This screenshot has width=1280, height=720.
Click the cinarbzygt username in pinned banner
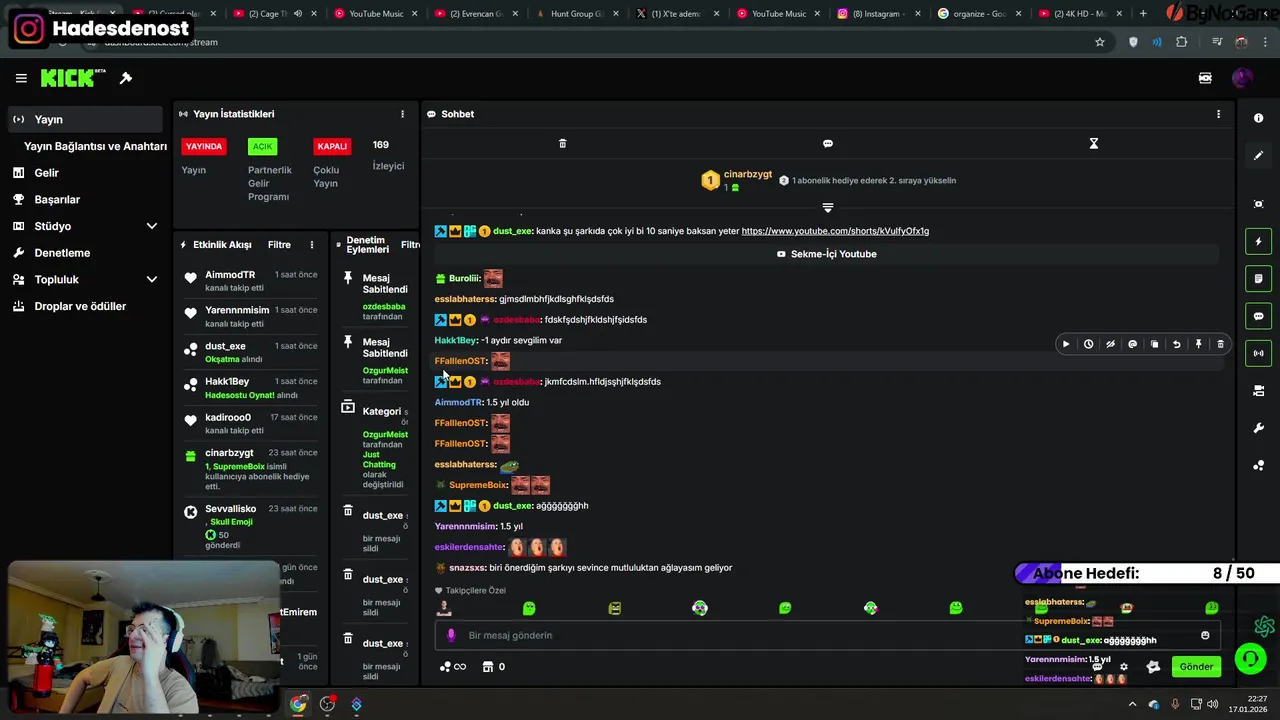(748, 174)
